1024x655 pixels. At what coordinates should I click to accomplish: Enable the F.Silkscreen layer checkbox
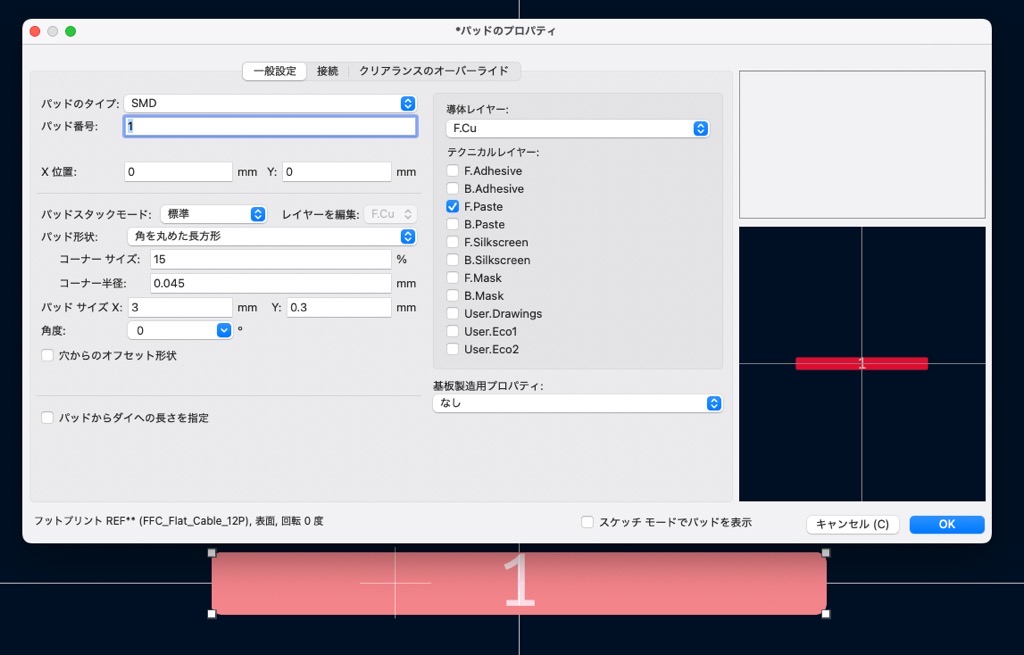click(x=453, y=242)
